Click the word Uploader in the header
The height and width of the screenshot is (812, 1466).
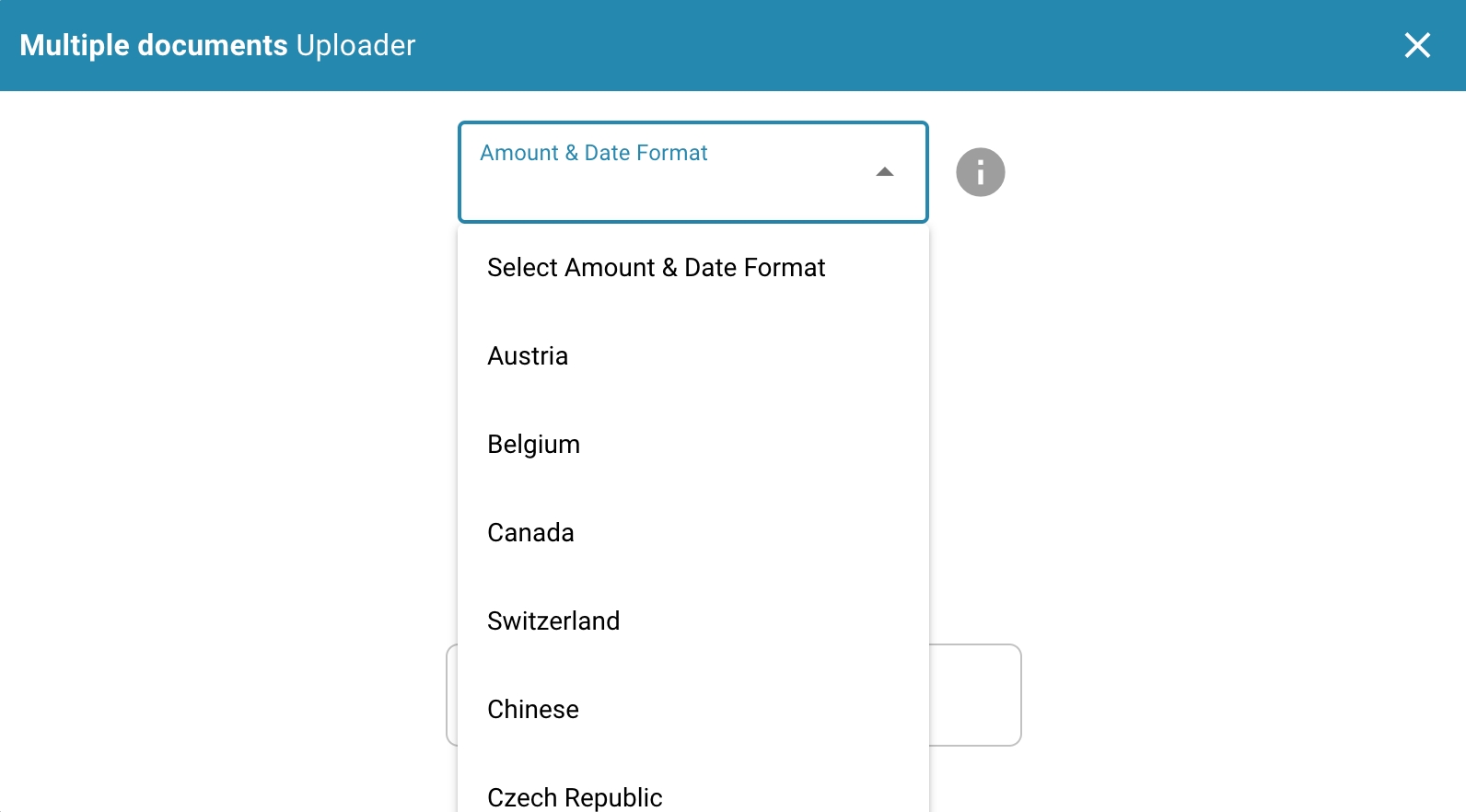(355, 45)
